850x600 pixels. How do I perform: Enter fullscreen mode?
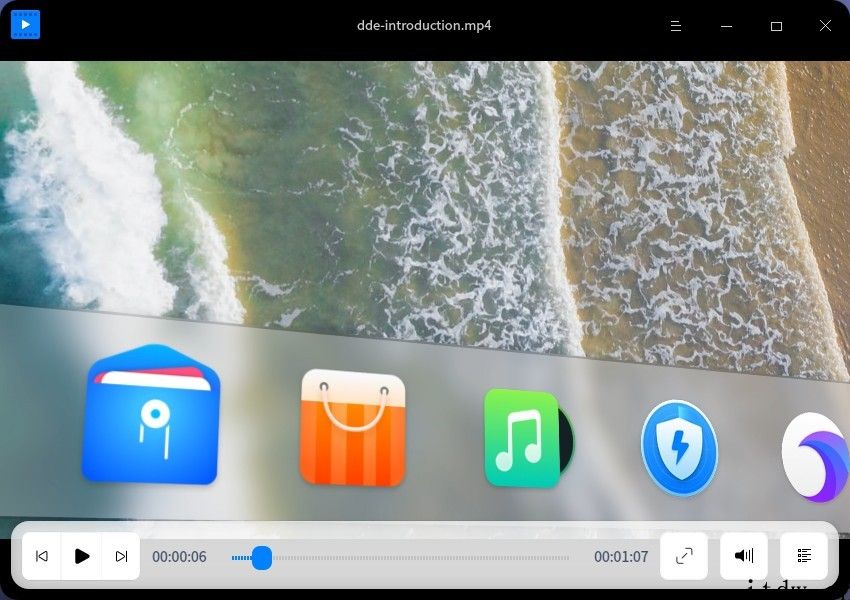(684, 556)
